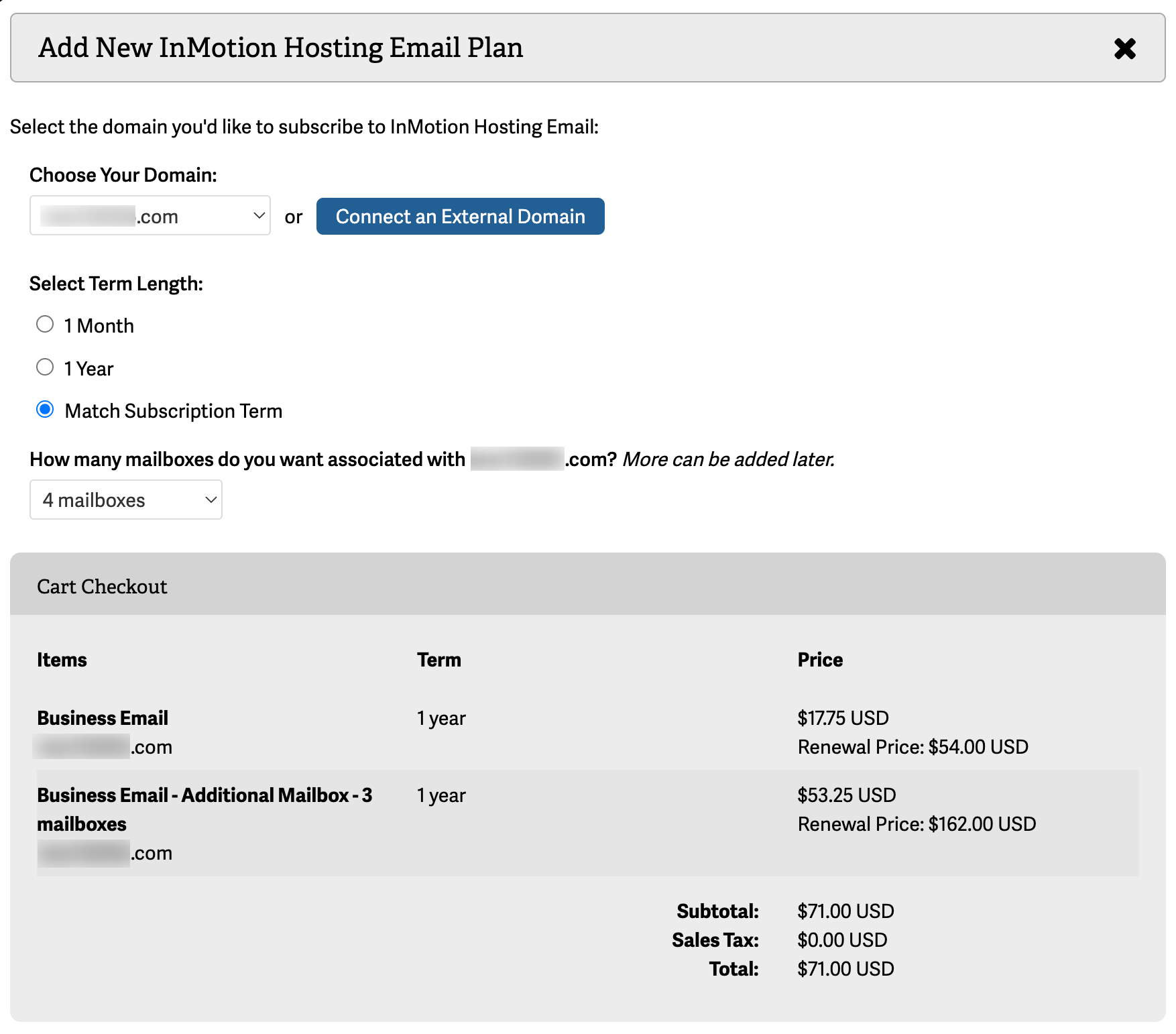Select Match Subscription Term radio button

45,410
